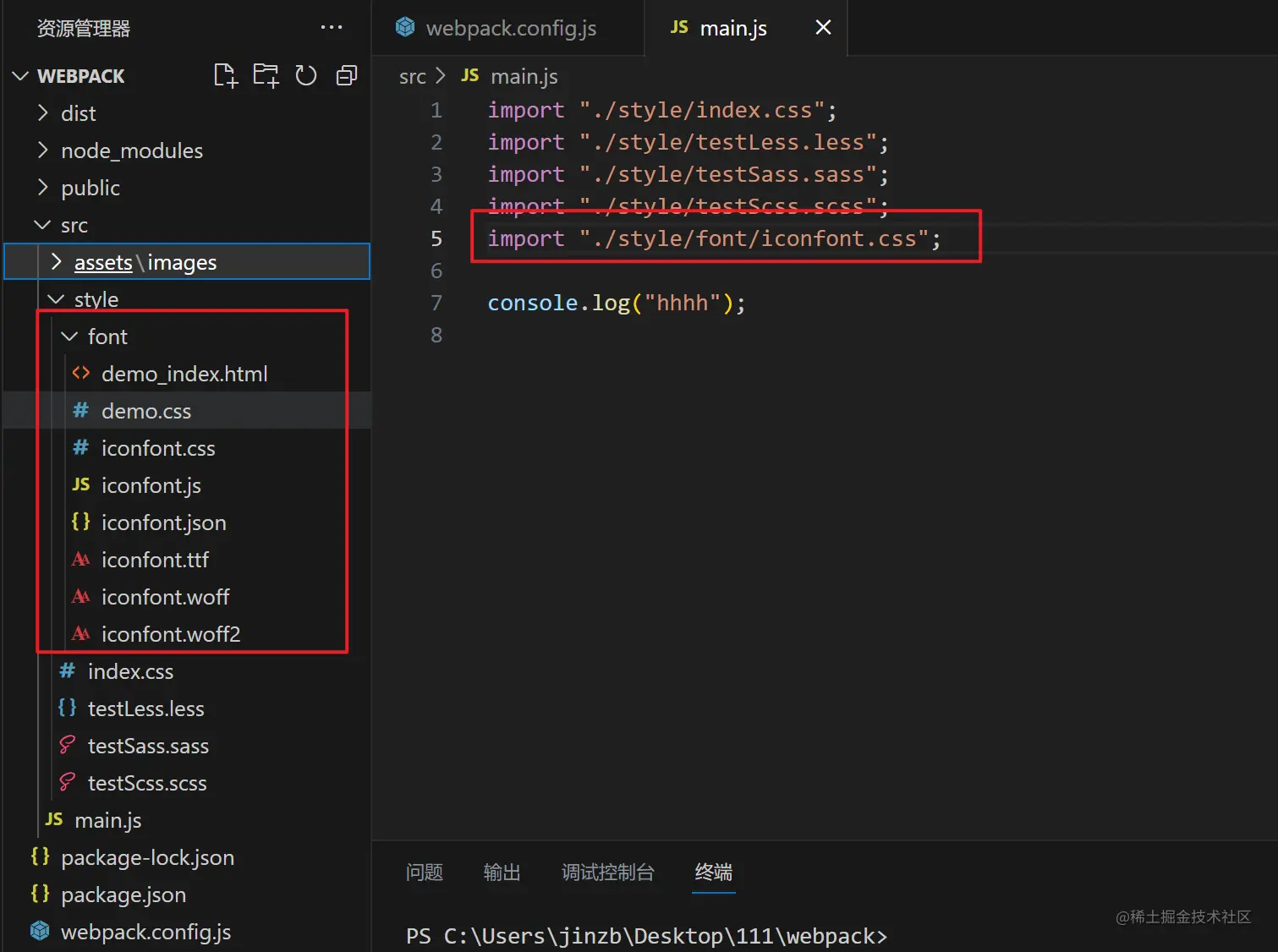Refresh the explorer file tree
This screenshot has width=1278, height=952.
(x=306, y=76)
